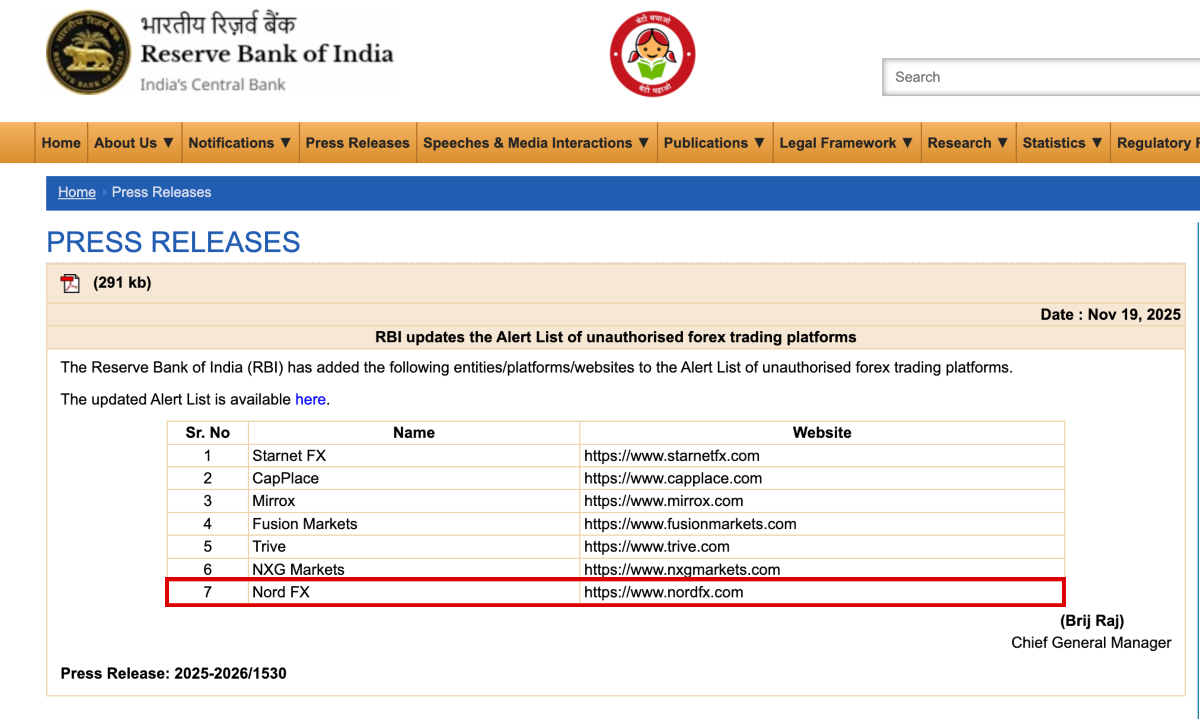The height and width of the screenshot is (719, 1200).
Task: Expand the Publications dropdown menu
Action: point(714,143)
